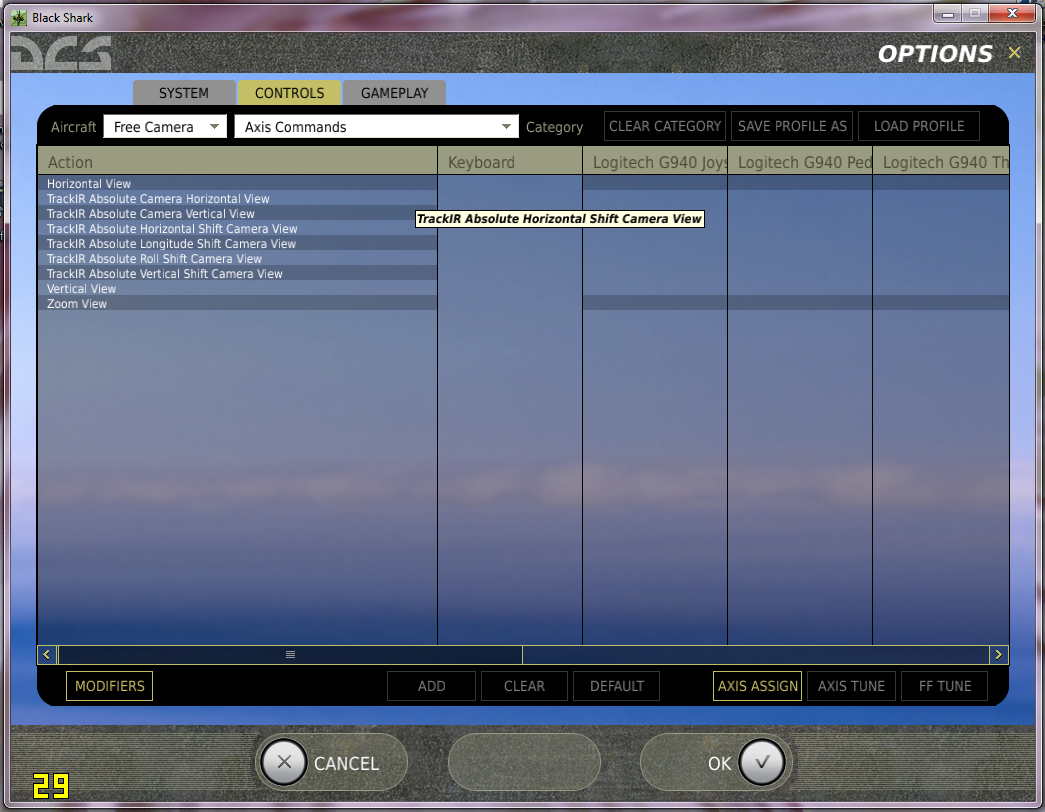Click the AXIS TUNE button
Screen dimensions: 1045x812
[x=851, y=686]
